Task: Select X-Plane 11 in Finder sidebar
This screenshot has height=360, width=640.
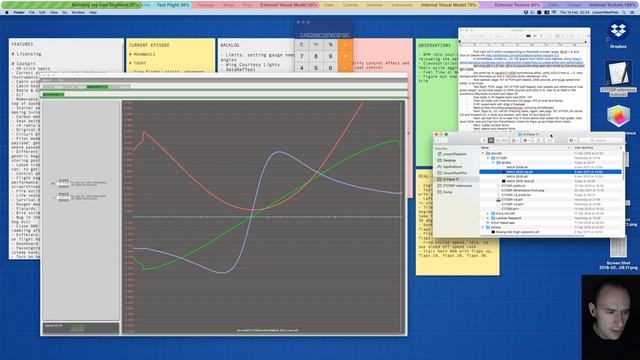Action: pos(451,179)
